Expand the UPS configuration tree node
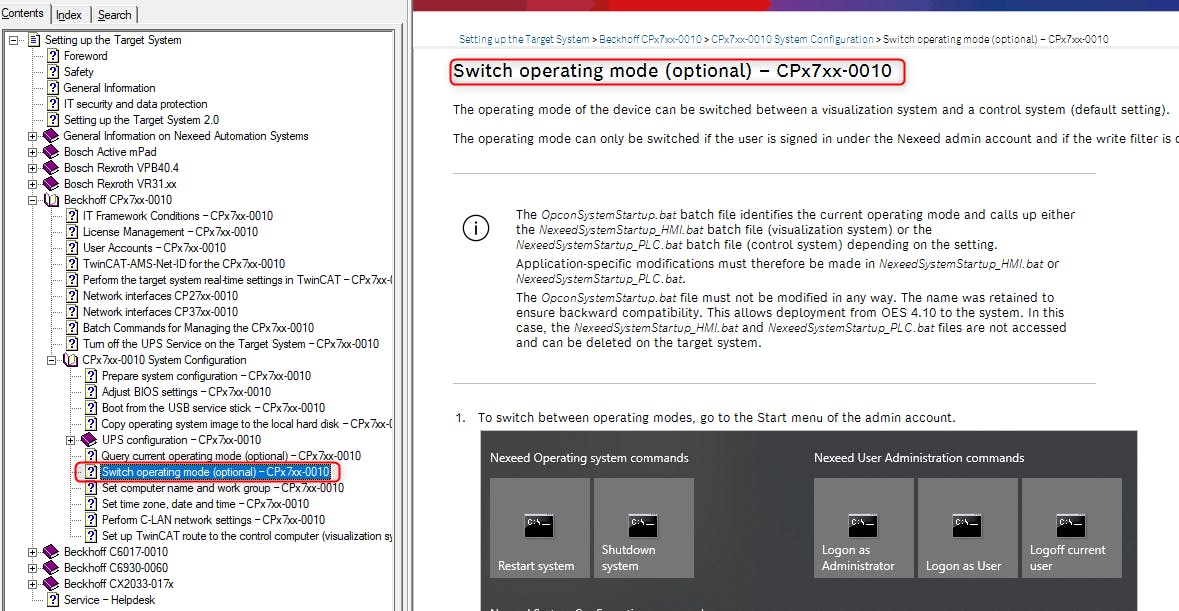The image size is (1179, 611). 71,440
